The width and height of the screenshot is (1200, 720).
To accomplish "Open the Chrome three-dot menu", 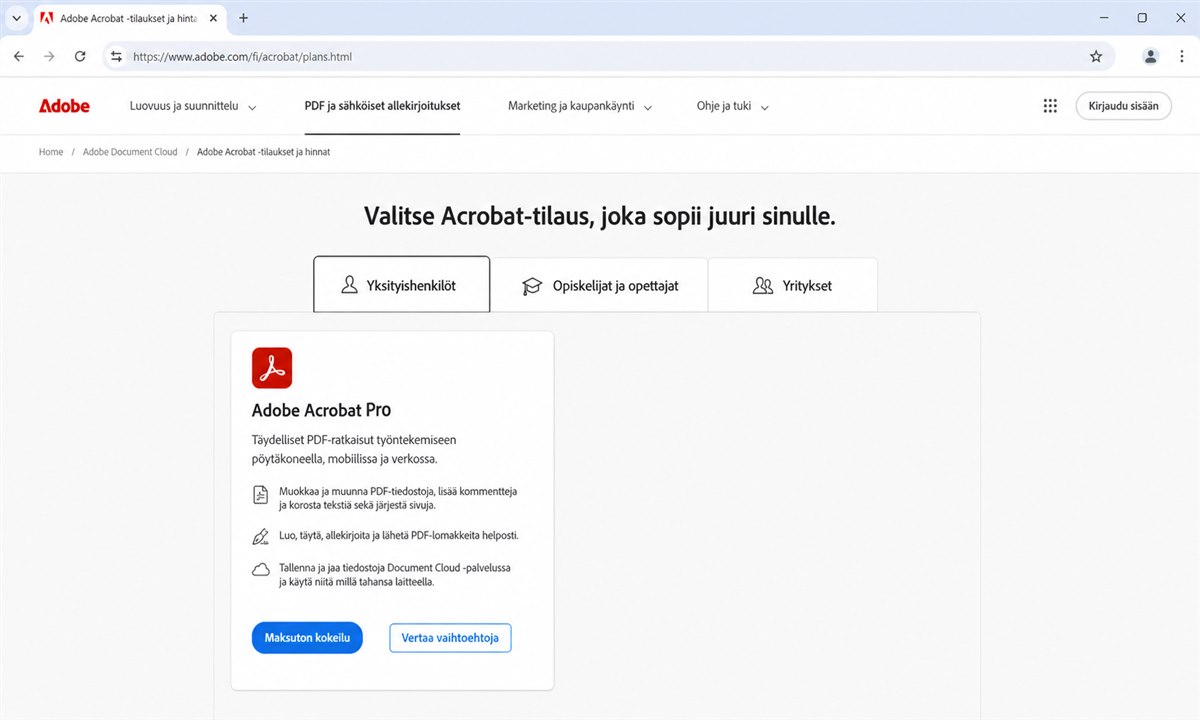I will [x=1181, y=57].
